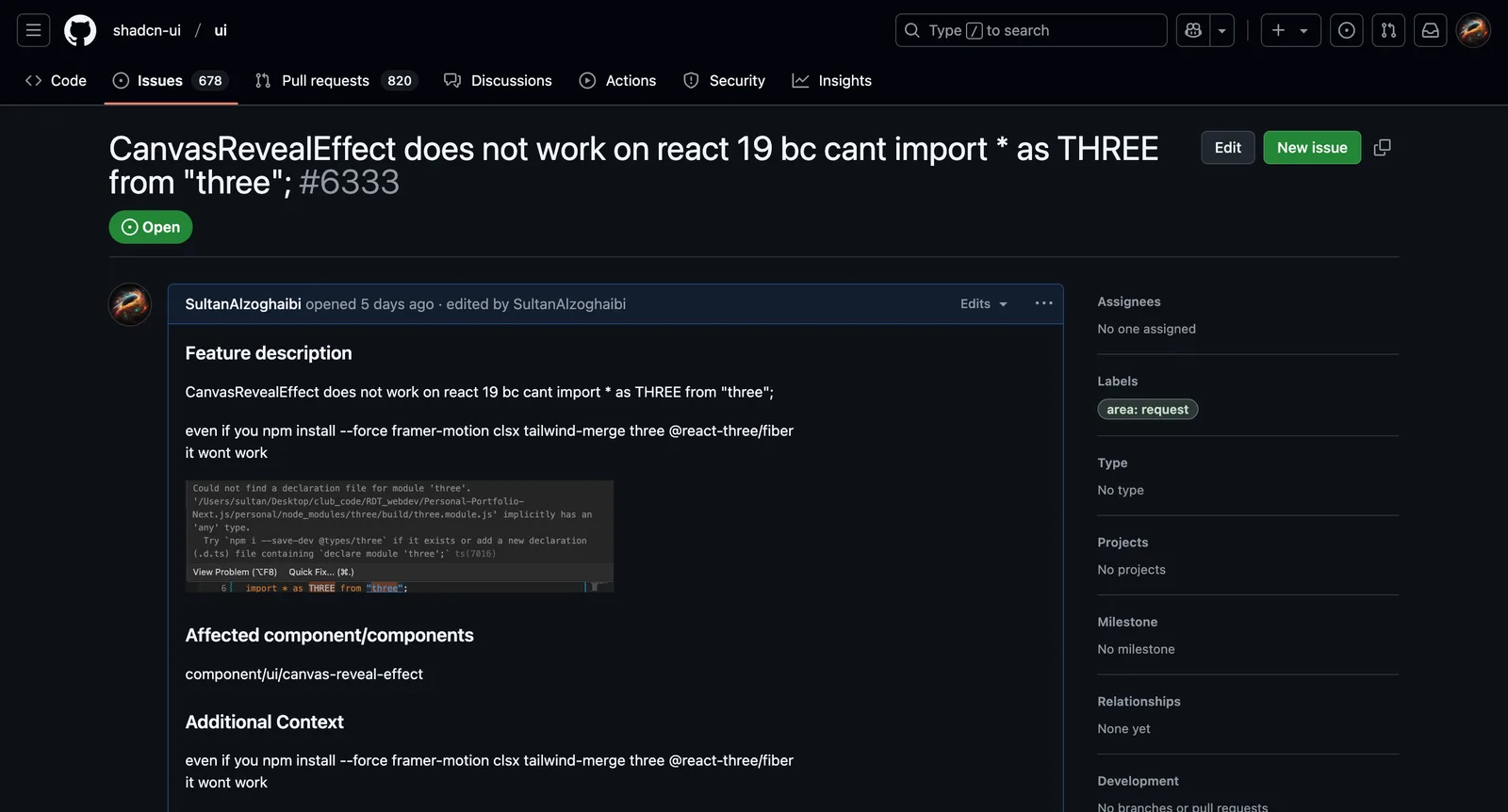Open the Development section

1139,782
